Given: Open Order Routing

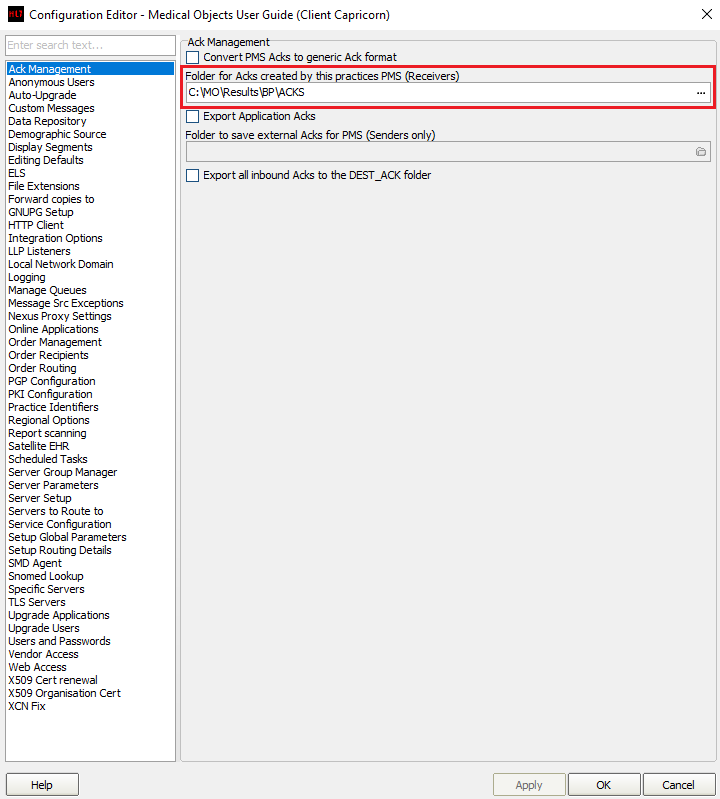Looking at the screenshot, I should point(42,368).
